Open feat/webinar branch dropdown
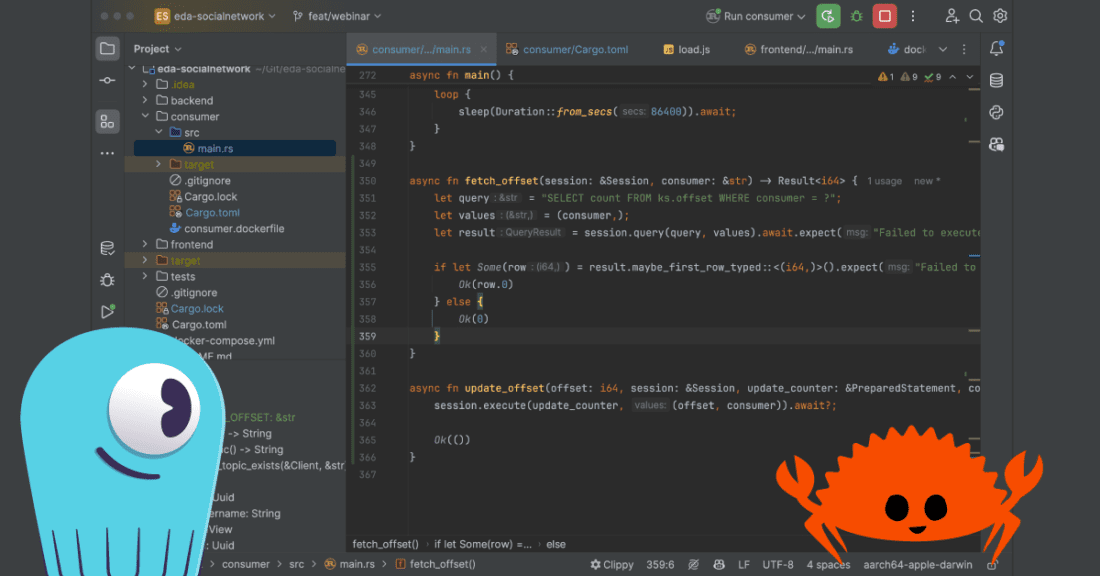Viewport: 1100px width, 576px height. pyautogui.click(x=337, y=16)
